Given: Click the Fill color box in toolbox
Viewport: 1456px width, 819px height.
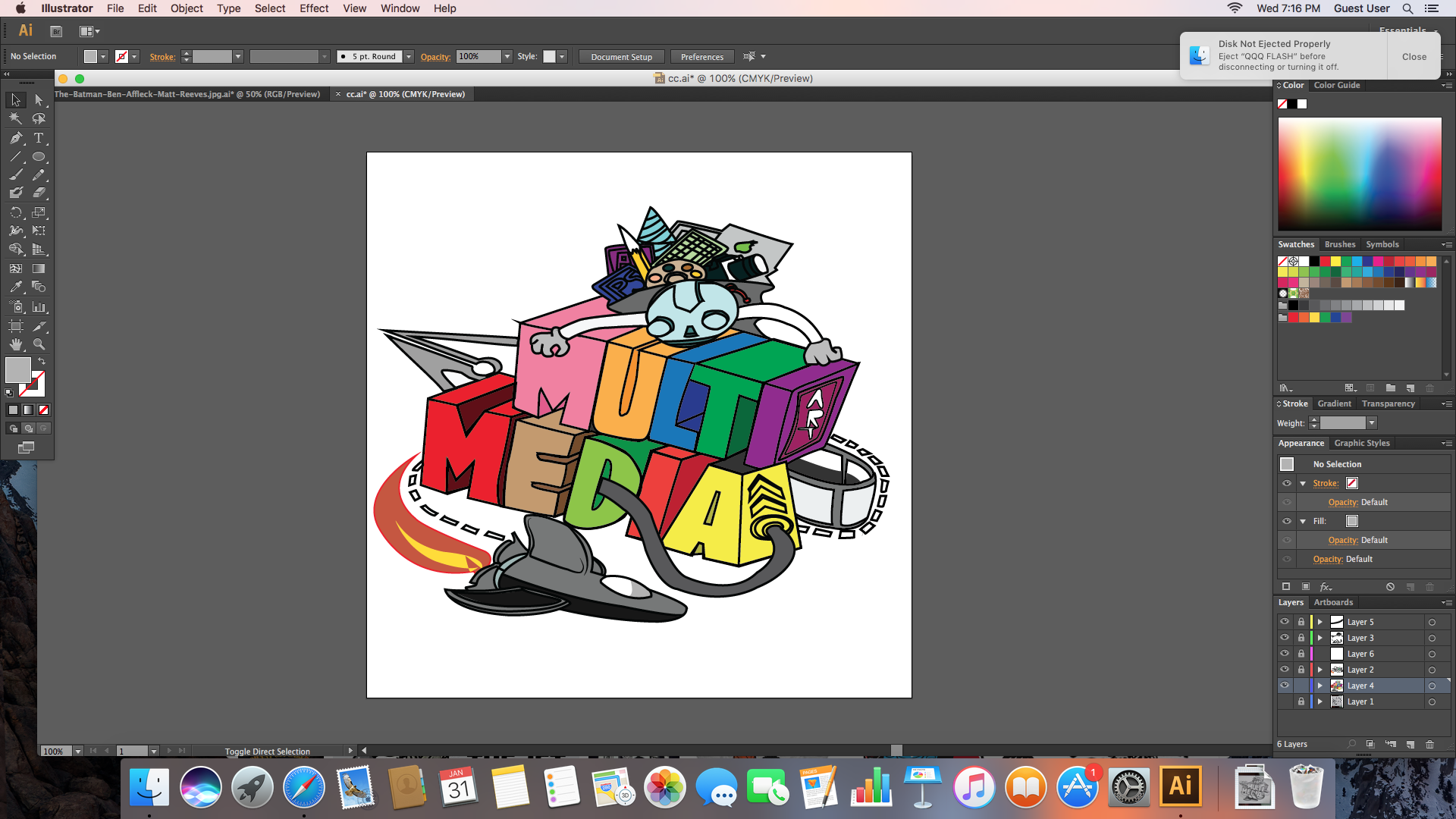Looking at the screenshot, I should click(17, 370).
